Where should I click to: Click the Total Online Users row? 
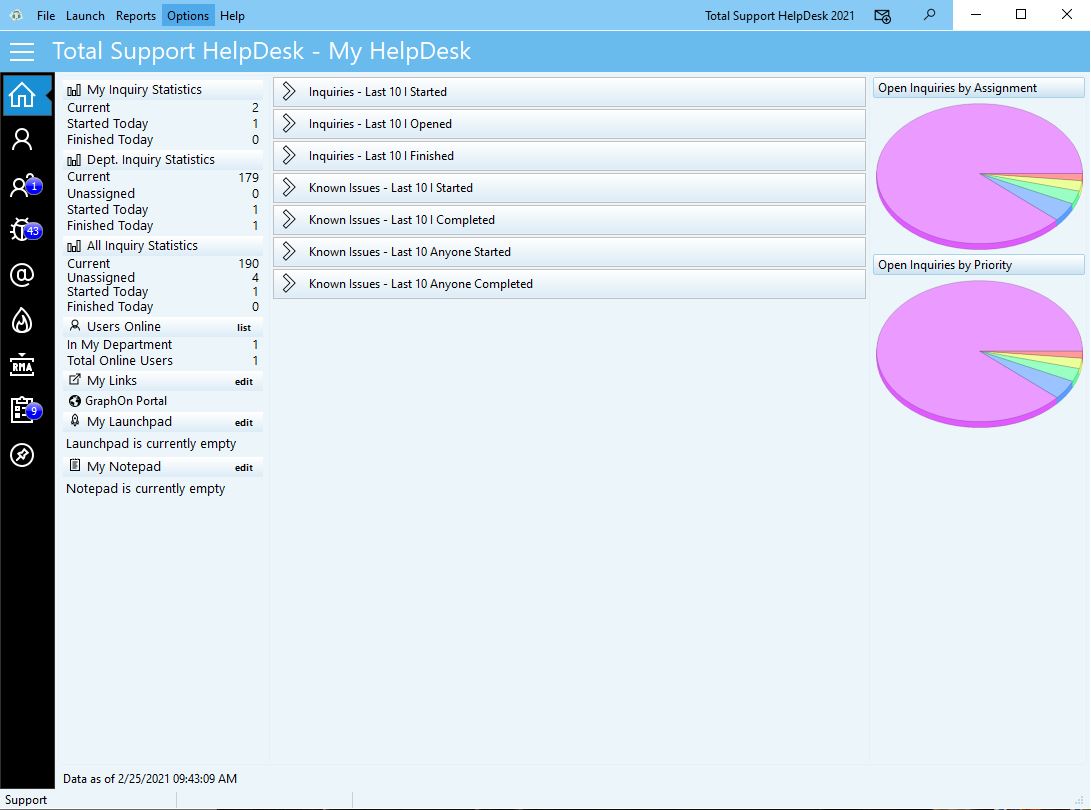click(x=163, y=360)
